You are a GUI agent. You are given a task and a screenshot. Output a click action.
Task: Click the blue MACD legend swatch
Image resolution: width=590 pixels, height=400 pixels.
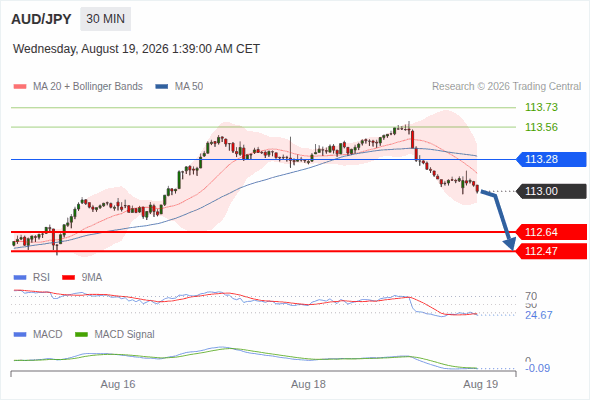(x=20, y=335)
